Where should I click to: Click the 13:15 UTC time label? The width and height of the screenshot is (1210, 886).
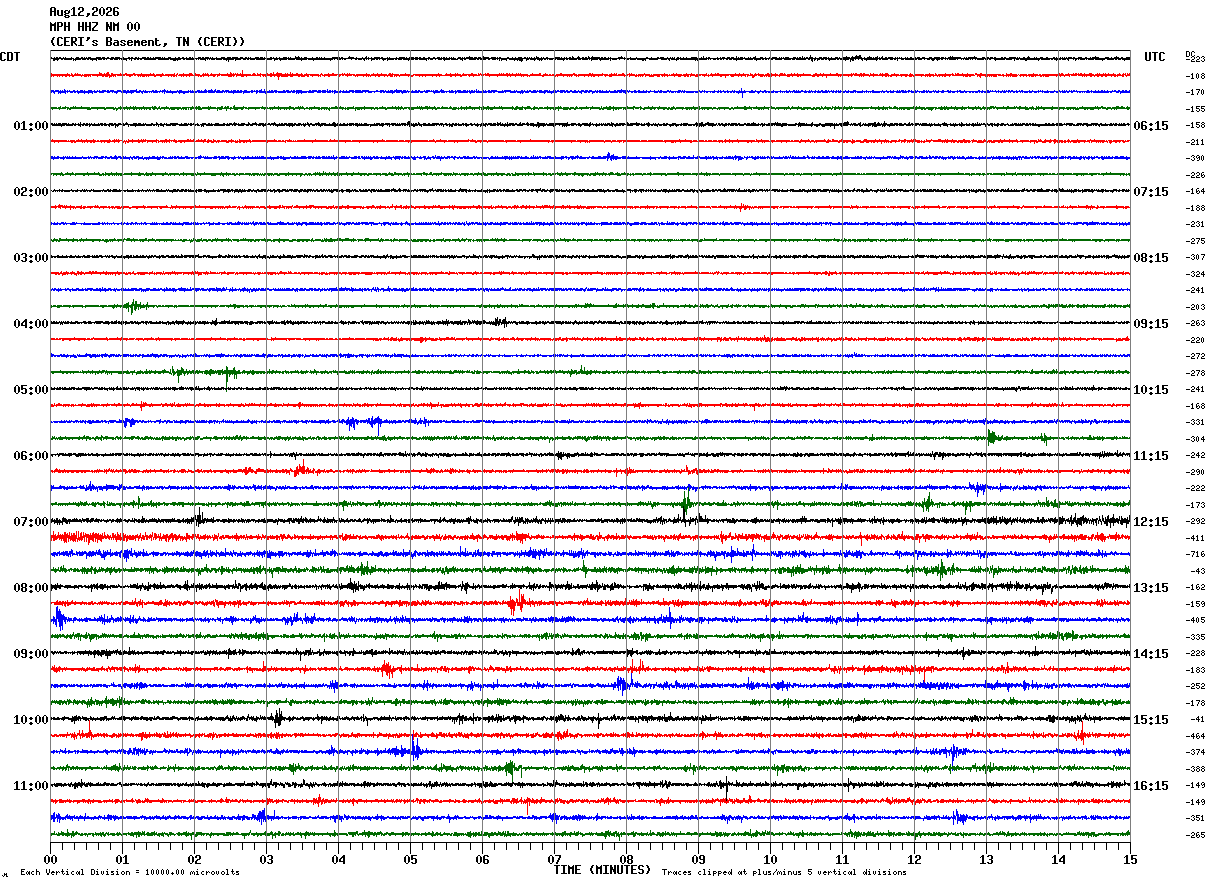click(1151, 588)
